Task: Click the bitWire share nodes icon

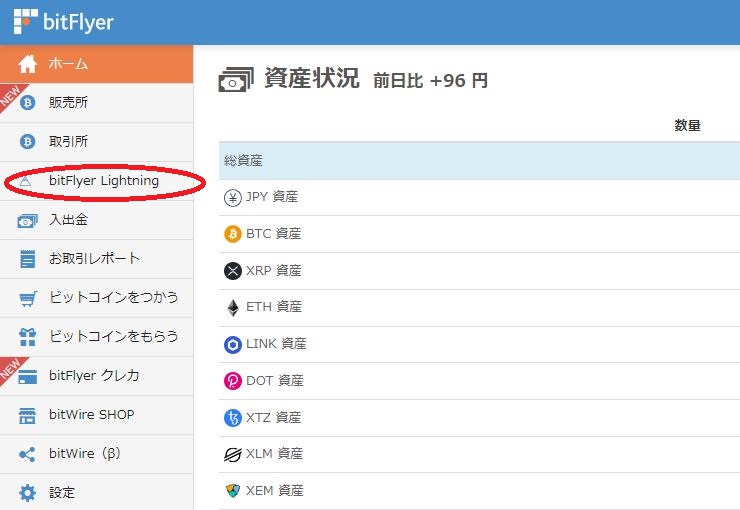Action: click(x=27, y=454)
